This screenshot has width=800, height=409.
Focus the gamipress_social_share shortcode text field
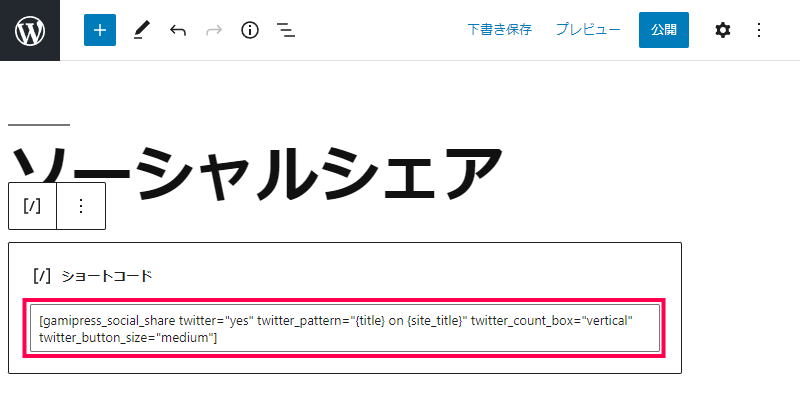[x=345, y=328]
